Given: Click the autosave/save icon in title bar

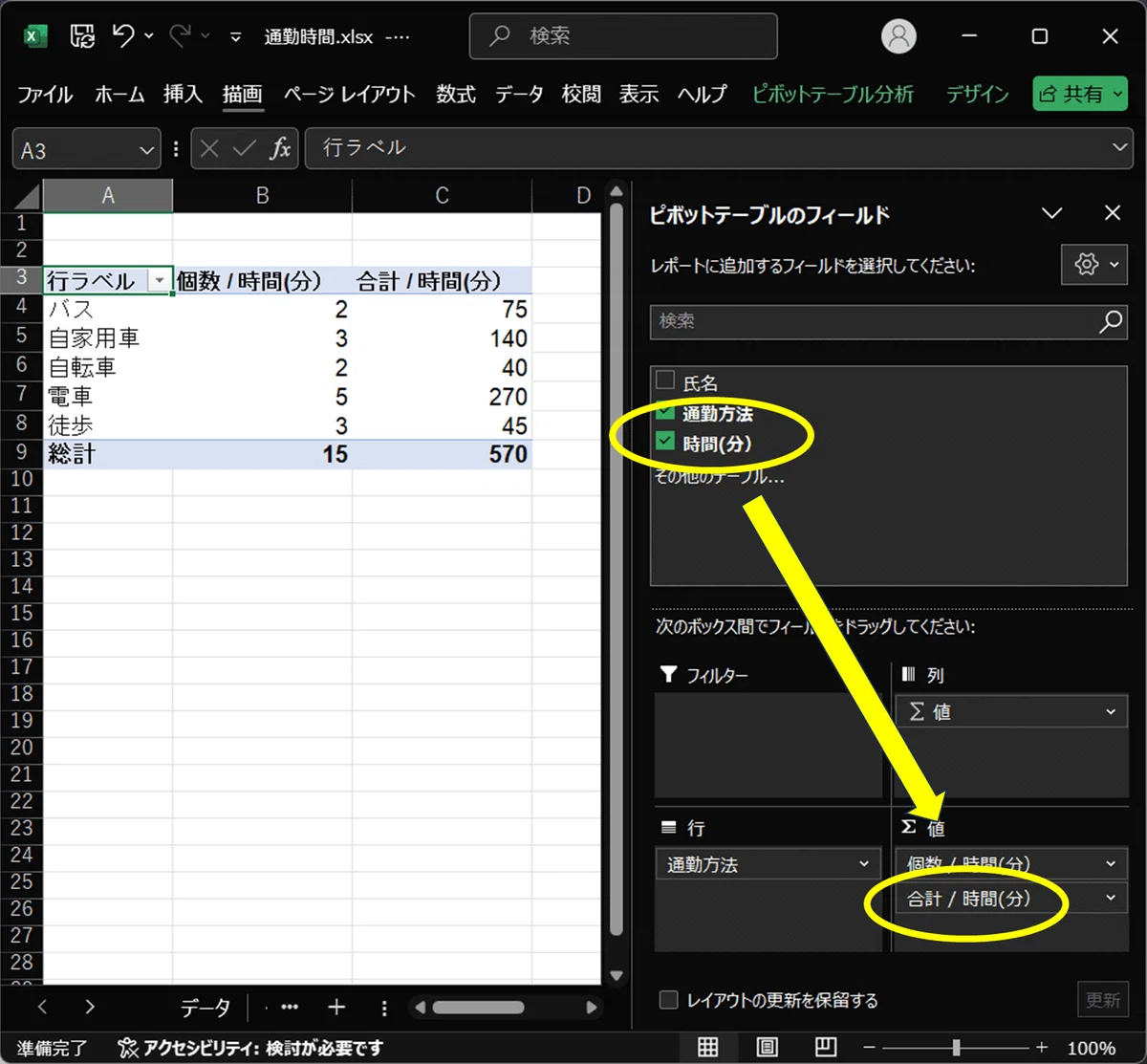Looking at the screenshot, I should pyautogui.click(x=83, y=36).
